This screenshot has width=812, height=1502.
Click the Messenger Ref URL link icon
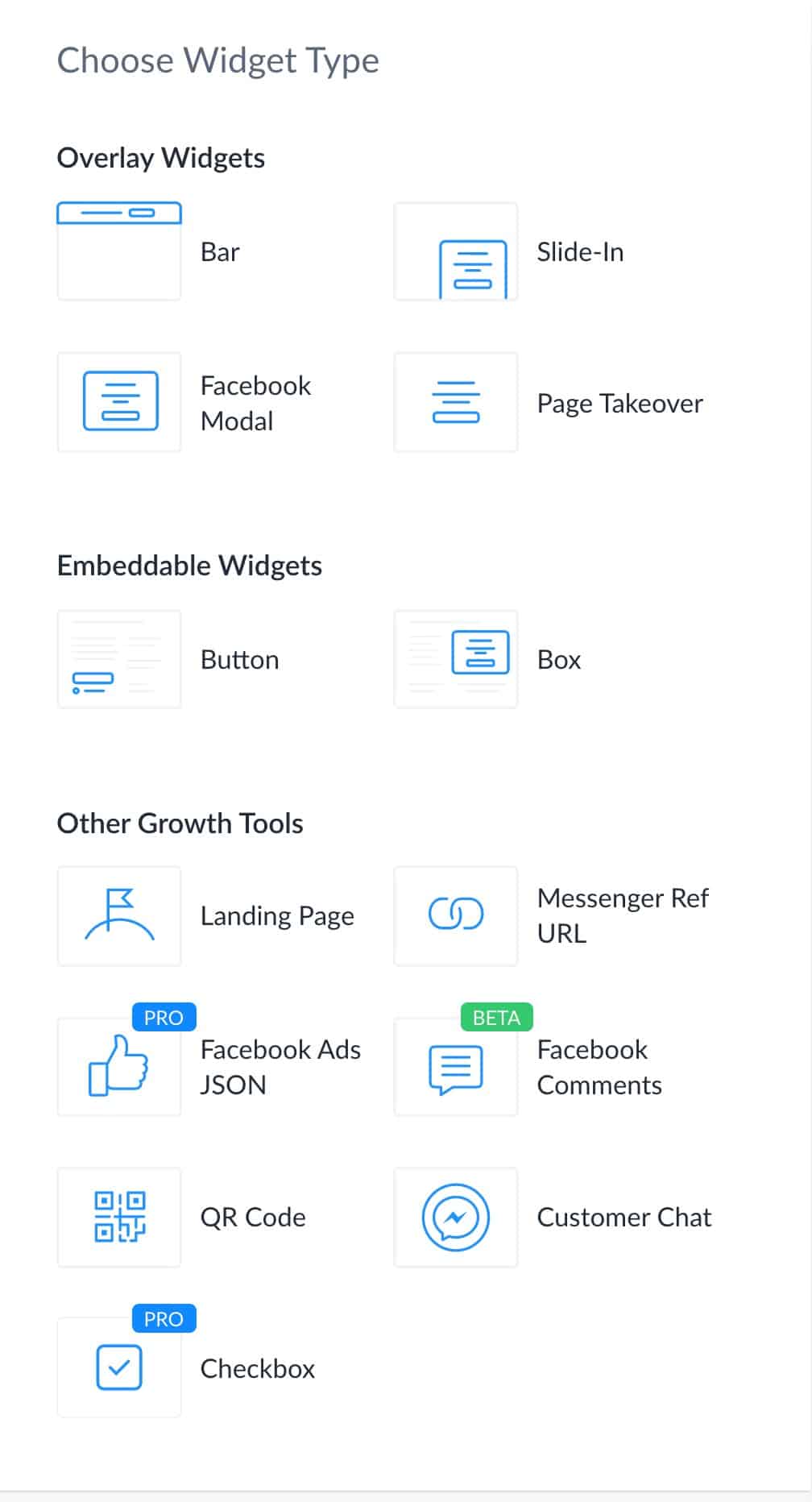click(456, 915)
